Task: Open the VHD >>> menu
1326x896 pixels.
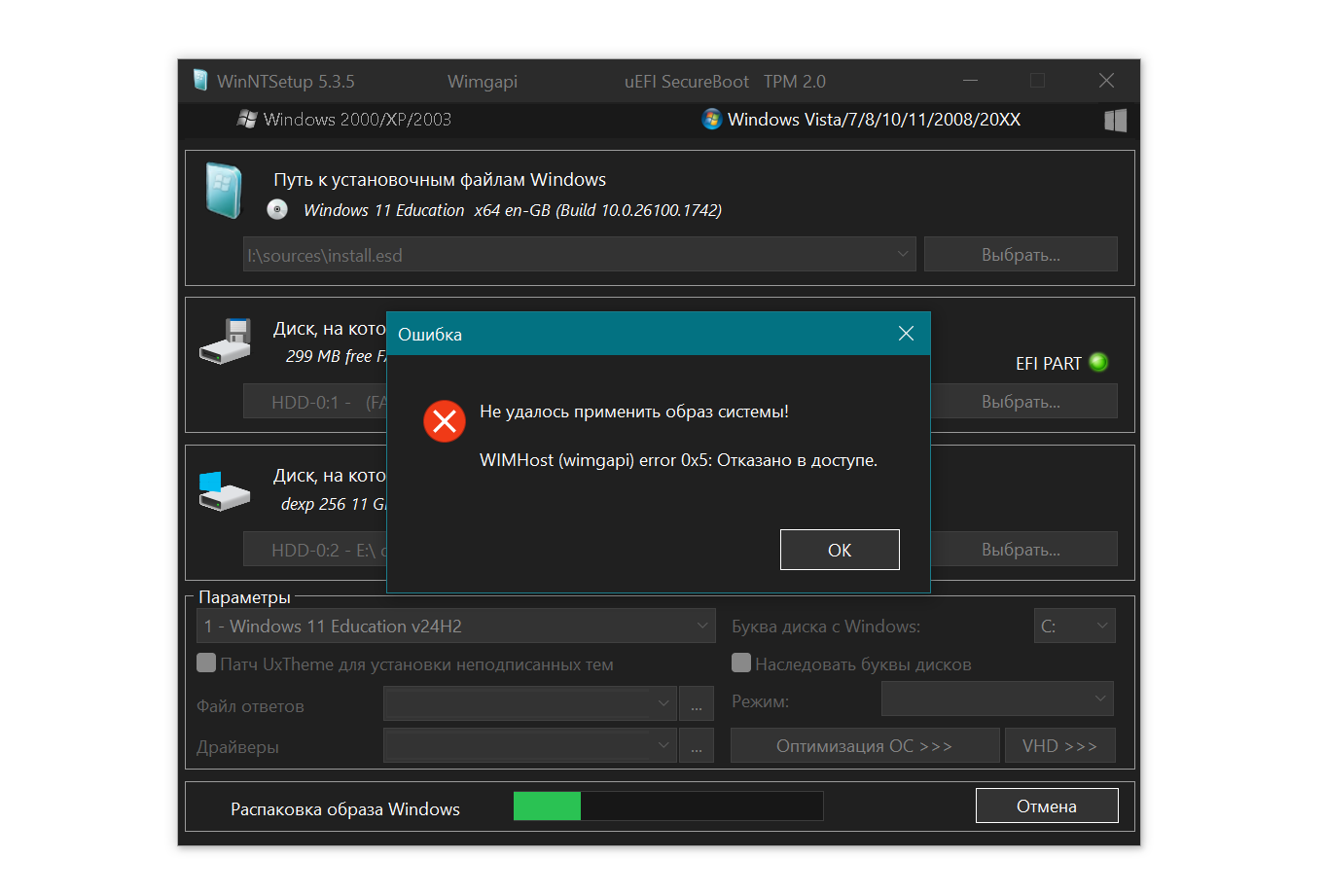Action: (x=1060, y=746)
